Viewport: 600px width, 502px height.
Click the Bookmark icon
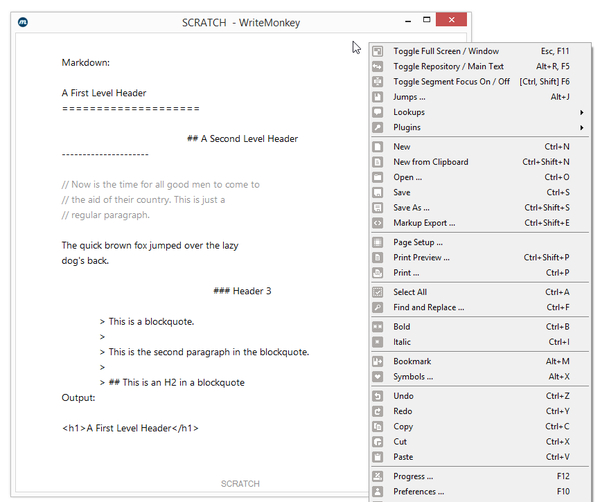pyautogui.click(x=378, y=362)
